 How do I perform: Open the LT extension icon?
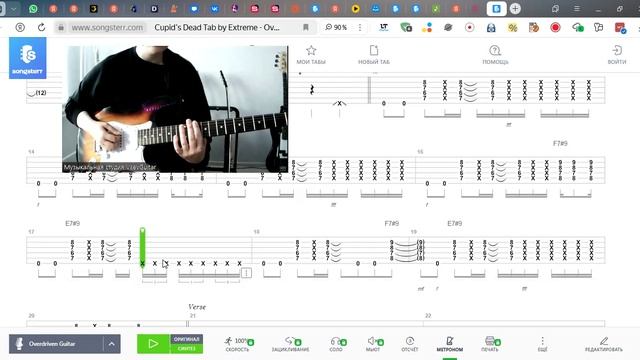384,27
